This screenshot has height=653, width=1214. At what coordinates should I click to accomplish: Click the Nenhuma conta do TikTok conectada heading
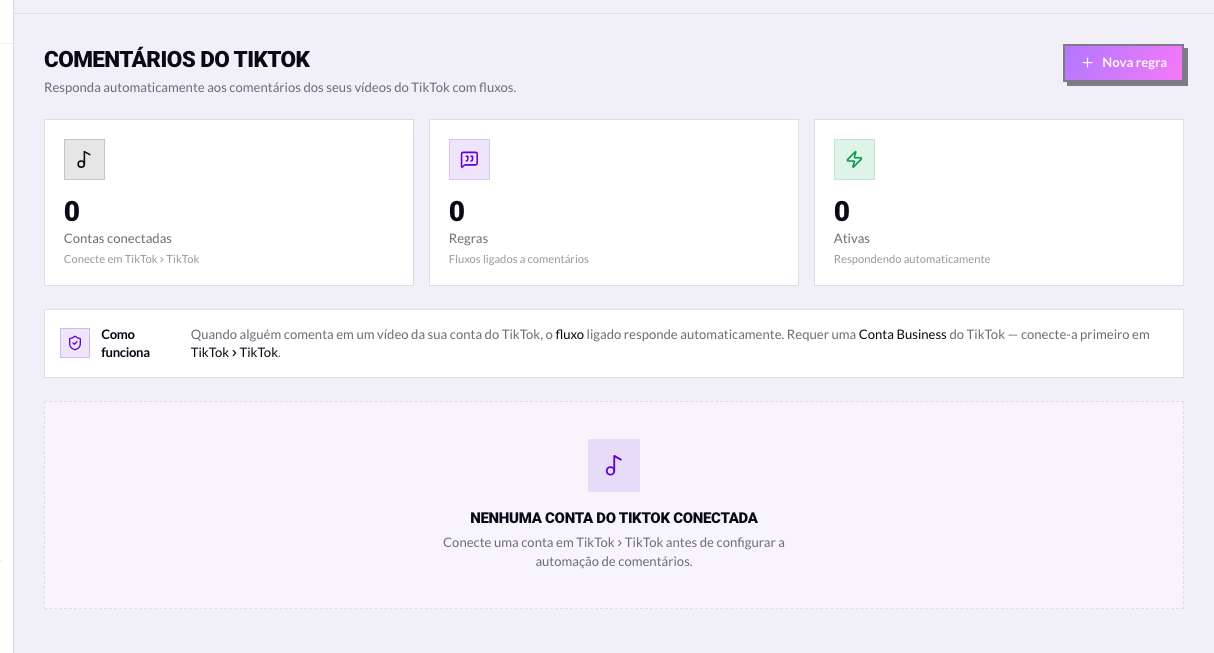614,518
